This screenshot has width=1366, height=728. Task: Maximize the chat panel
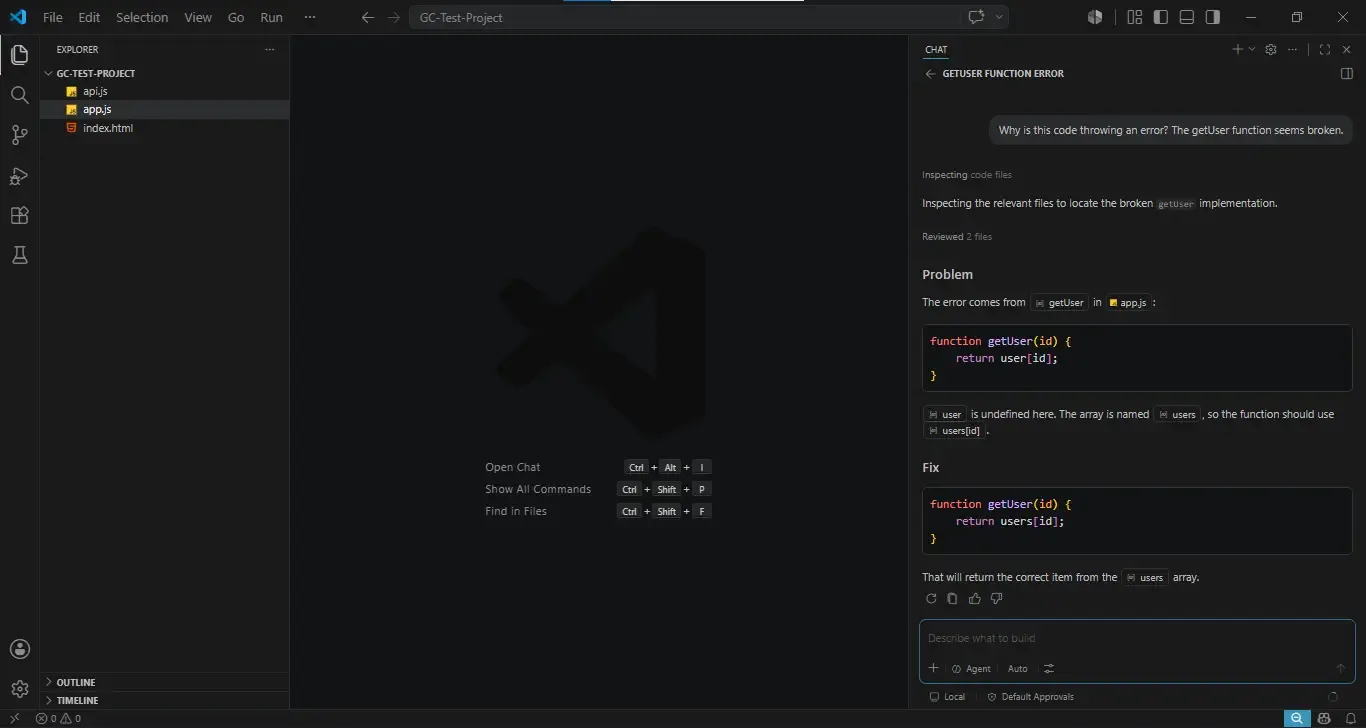tap(1325, 49)
